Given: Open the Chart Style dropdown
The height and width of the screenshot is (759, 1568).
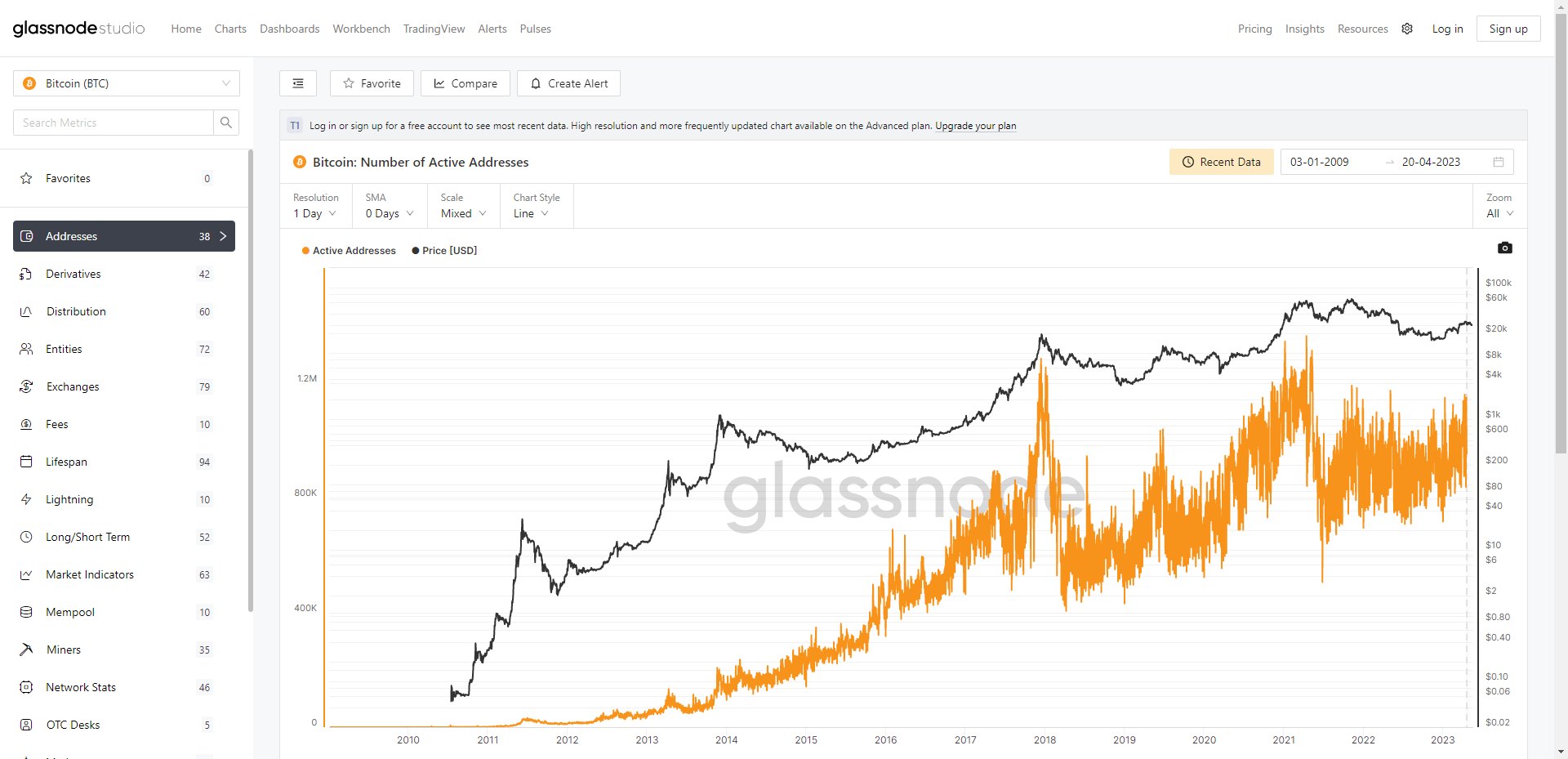Looking at the screenshot, I should [529, 213].
